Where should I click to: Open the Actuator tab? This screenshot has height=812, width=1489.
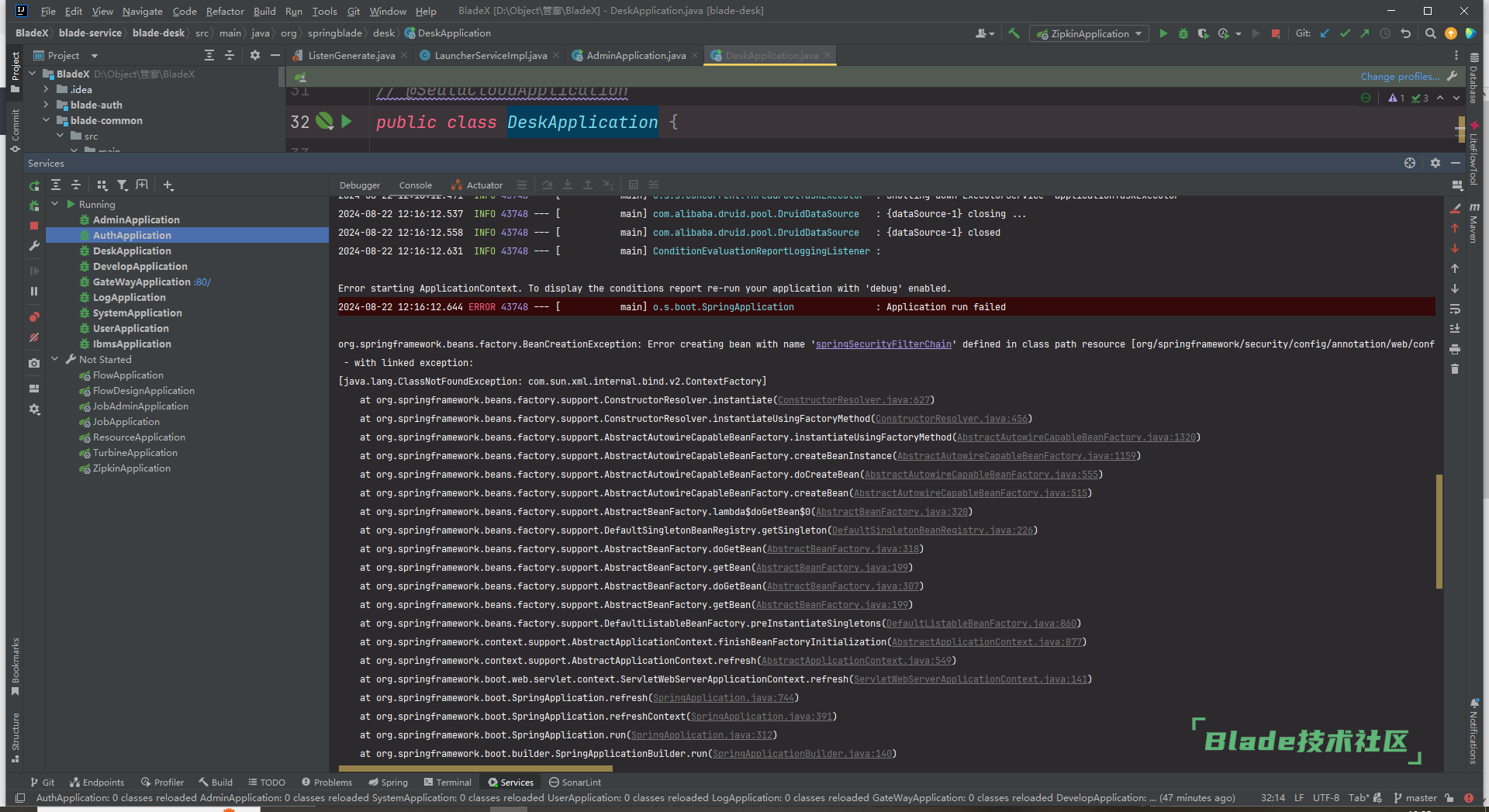point(477,185)
